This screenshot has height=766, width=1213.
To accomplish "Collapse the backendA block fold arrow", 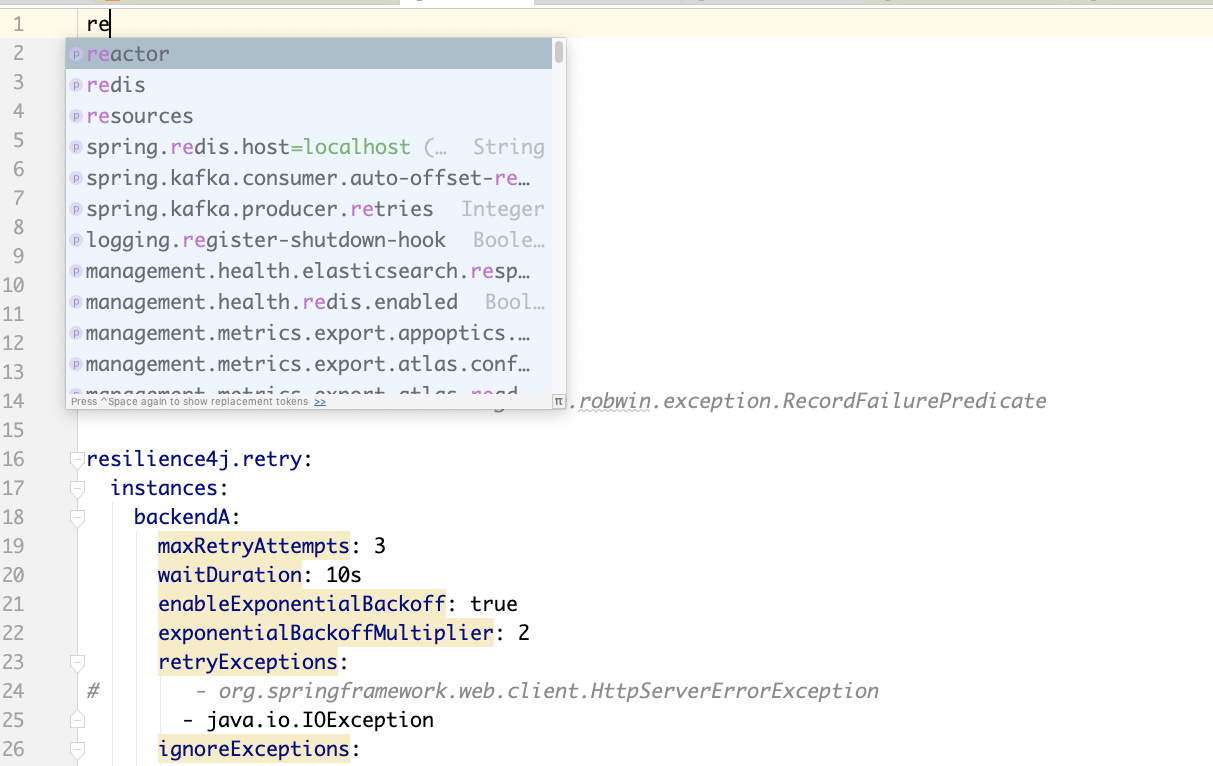I will (x=78, y=517).
